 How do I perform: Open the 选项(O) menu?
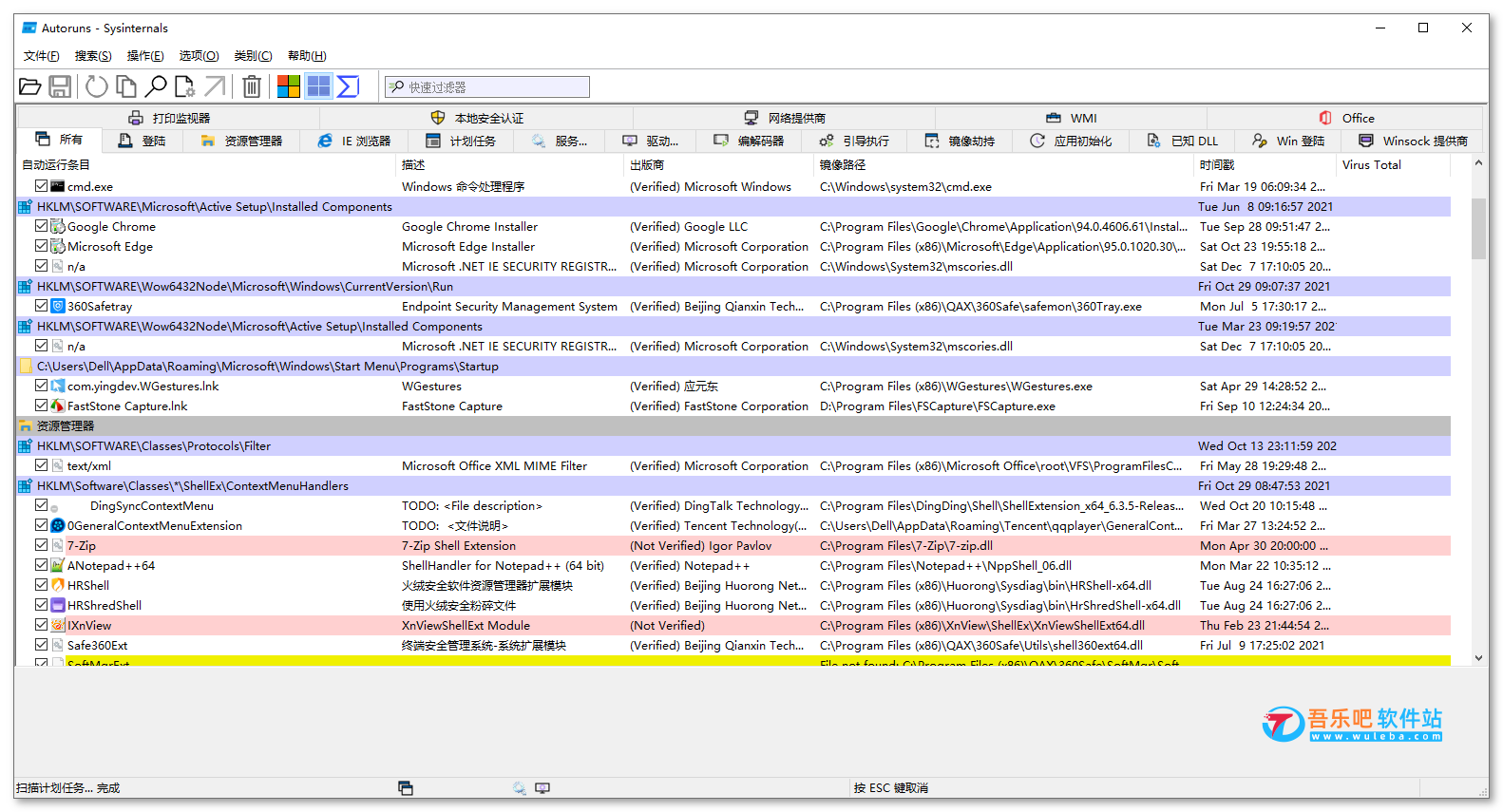199,56
